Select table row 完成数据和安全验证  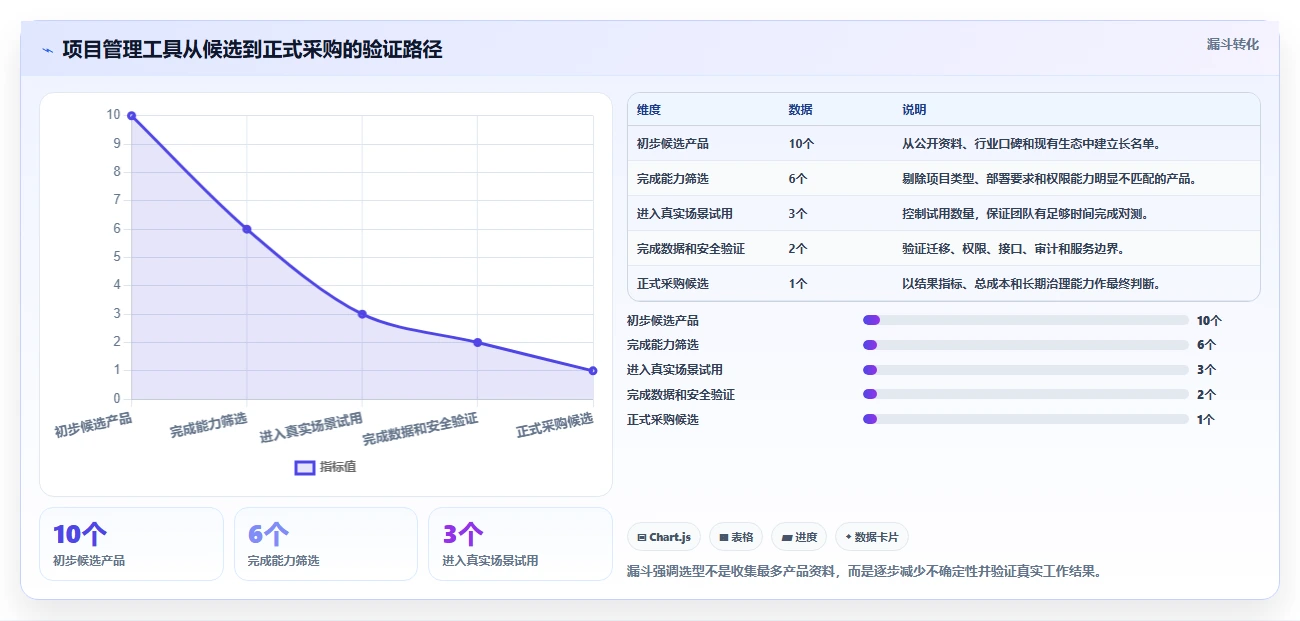943,249
